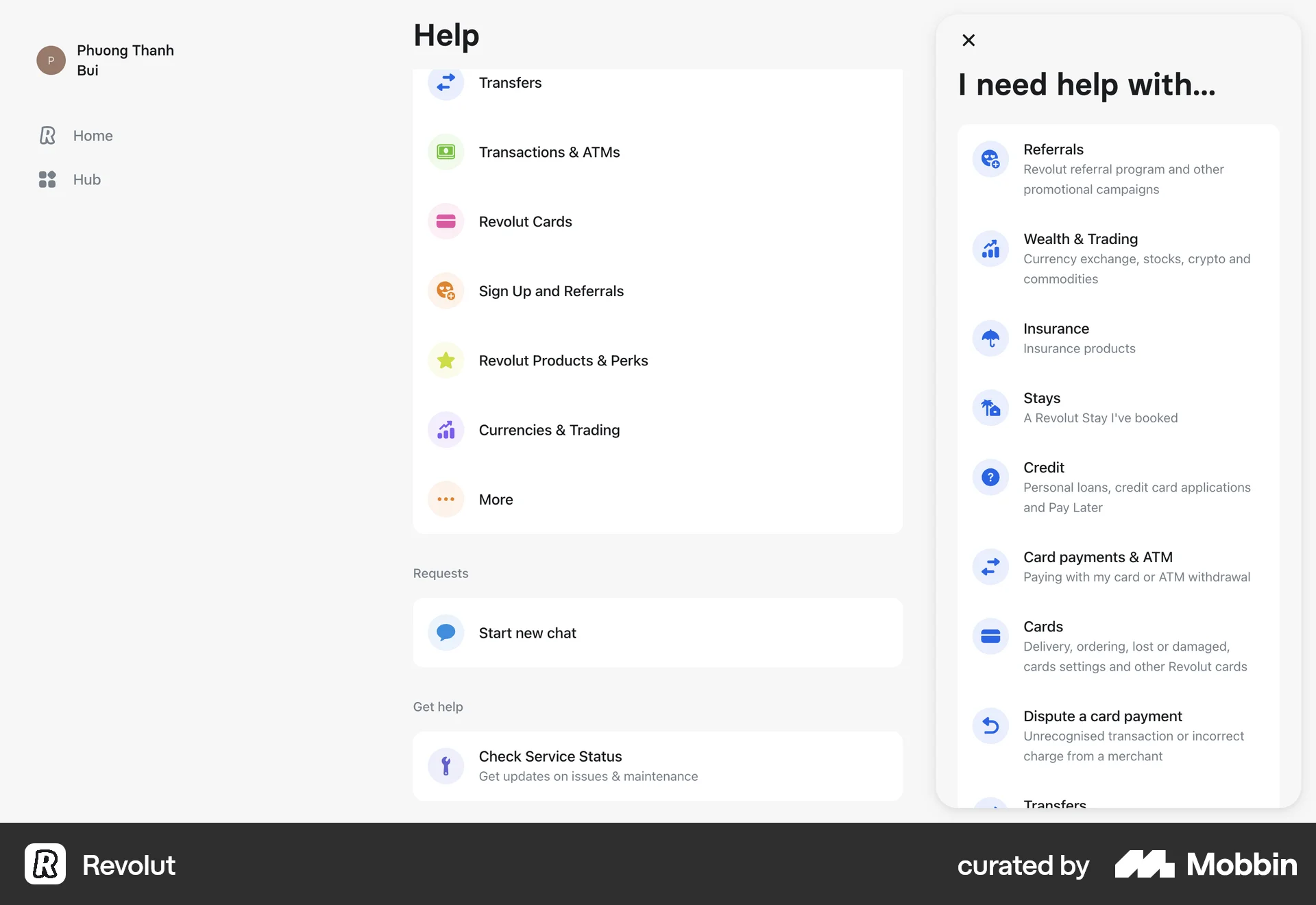Select the Sign Up and Referrals icon
The width and height of the screenshot is (1316, 905).
446,291
